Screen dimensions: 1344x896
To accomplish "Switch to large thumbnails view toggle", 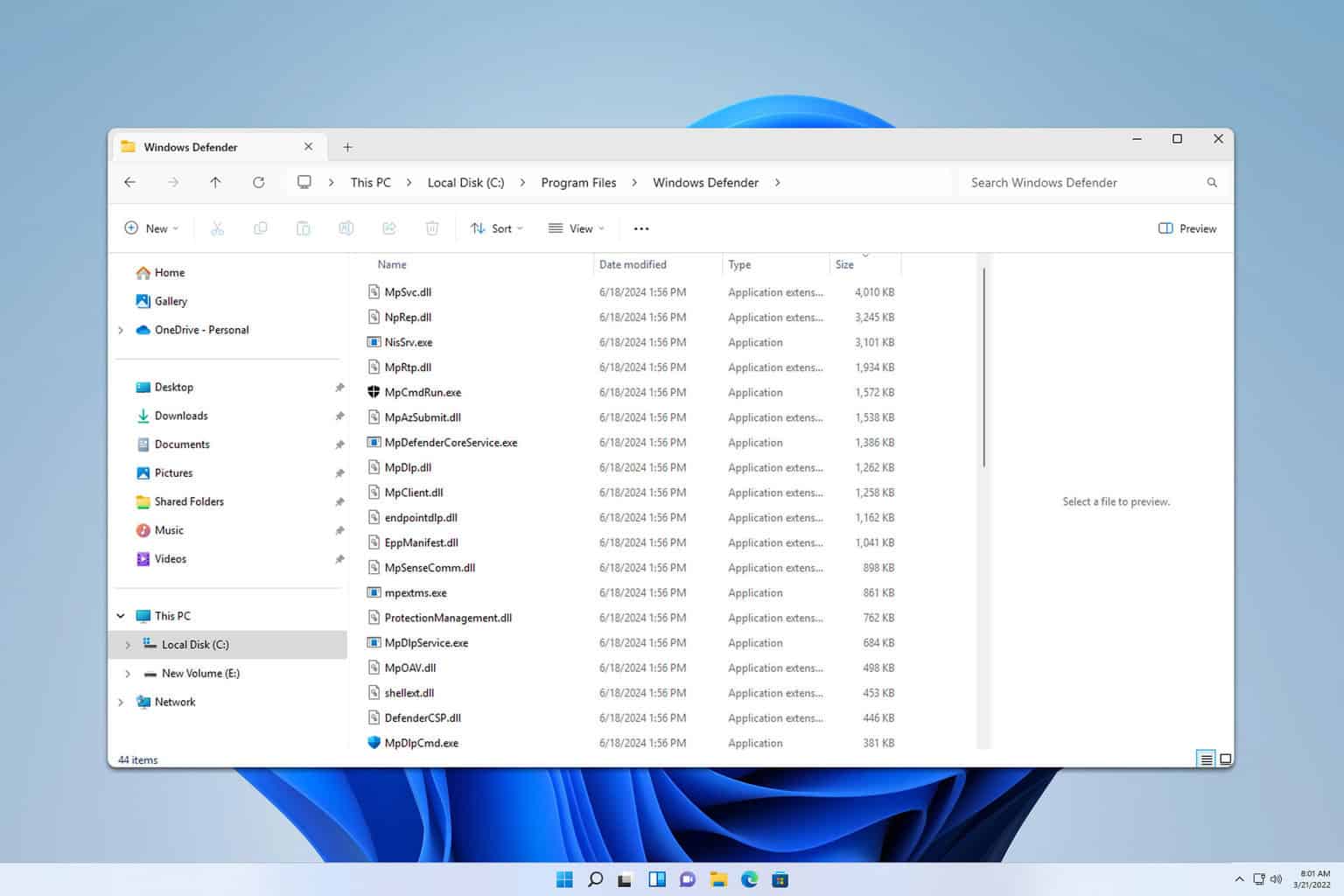I will [x=1226, y=759].
